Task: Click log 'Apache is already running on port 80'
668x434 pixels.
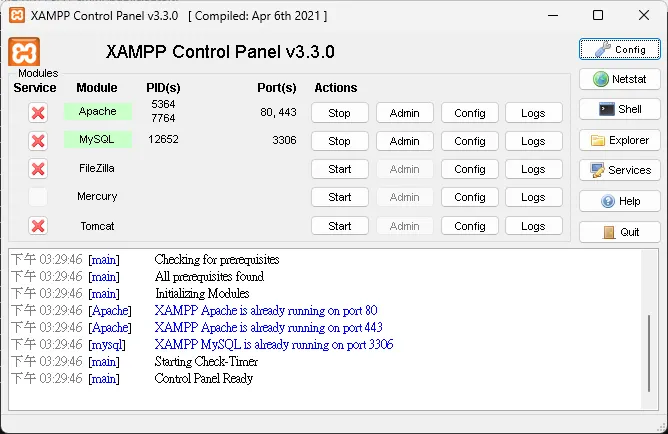Action: coord(266,310)
